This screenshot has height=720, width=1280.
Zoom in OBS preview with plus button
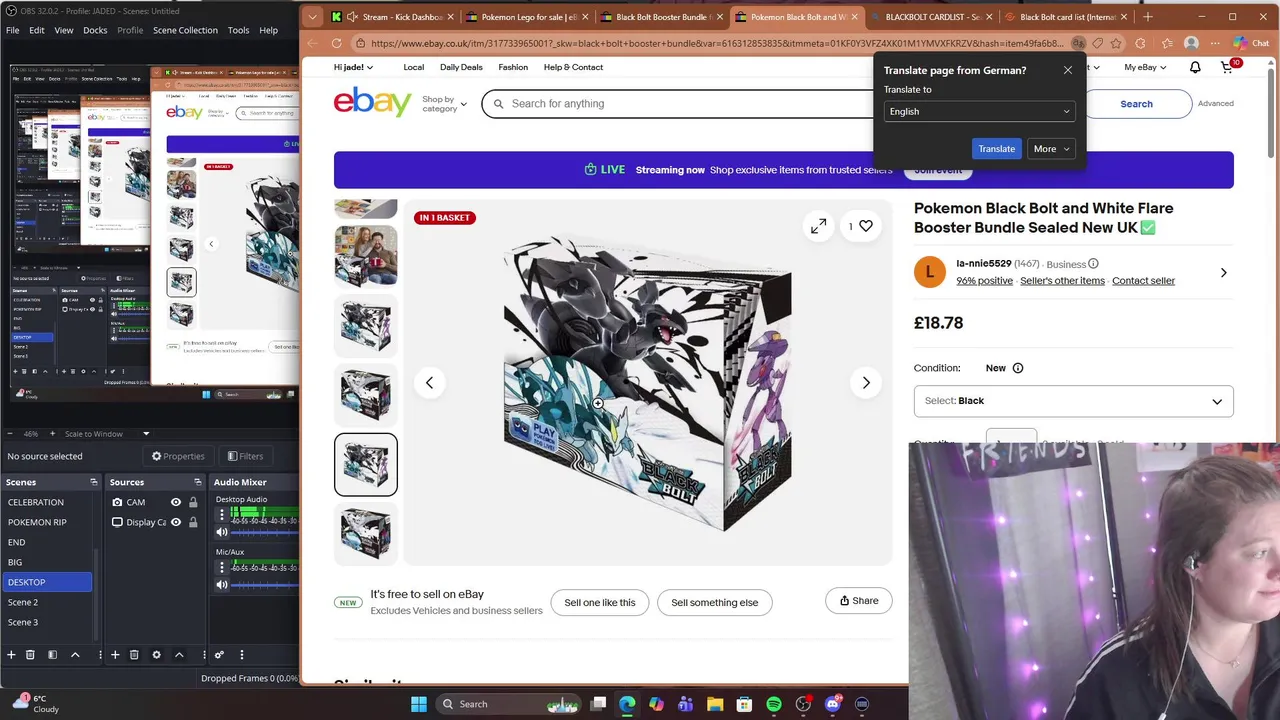point(55,434)
